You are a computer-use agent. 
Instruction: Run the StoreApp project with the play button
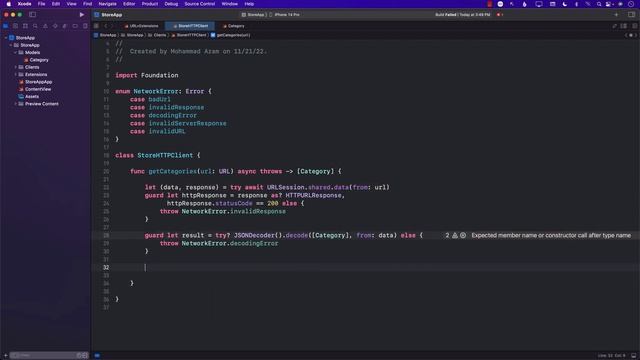click(x=82, y=15)
